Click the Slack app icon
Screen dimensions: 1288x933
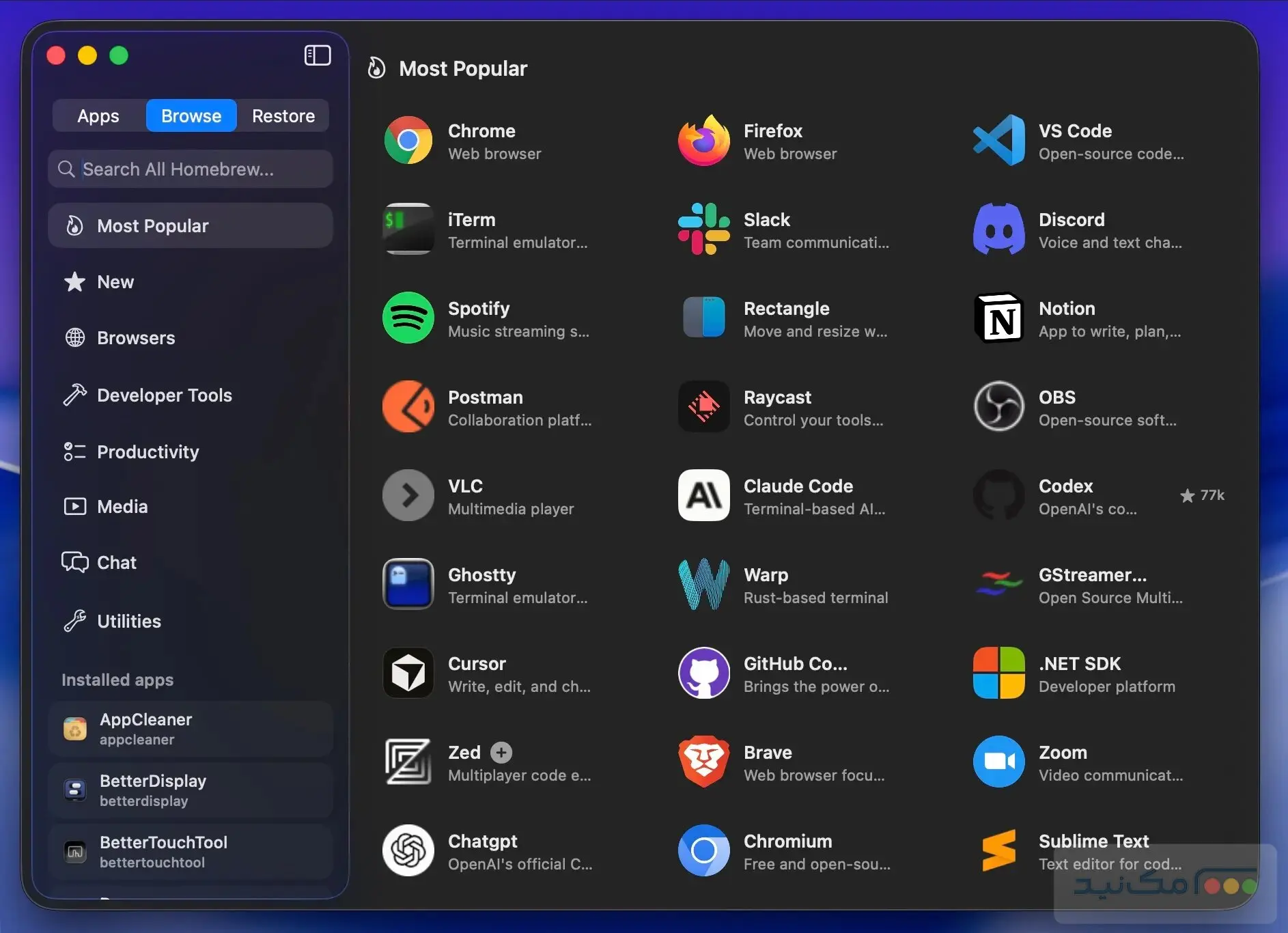coord(704,229)
